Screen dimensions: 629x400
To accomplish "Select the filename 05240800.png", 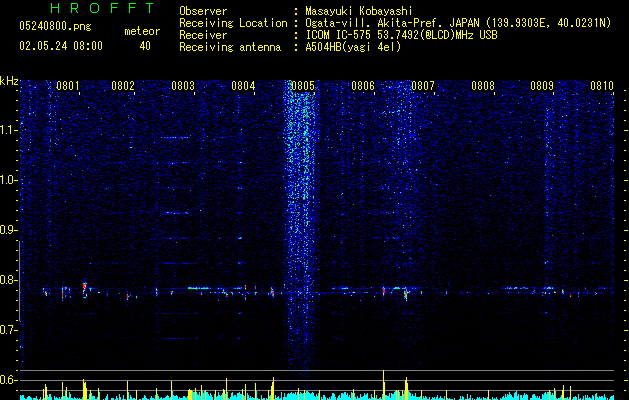I will [55, 27].
